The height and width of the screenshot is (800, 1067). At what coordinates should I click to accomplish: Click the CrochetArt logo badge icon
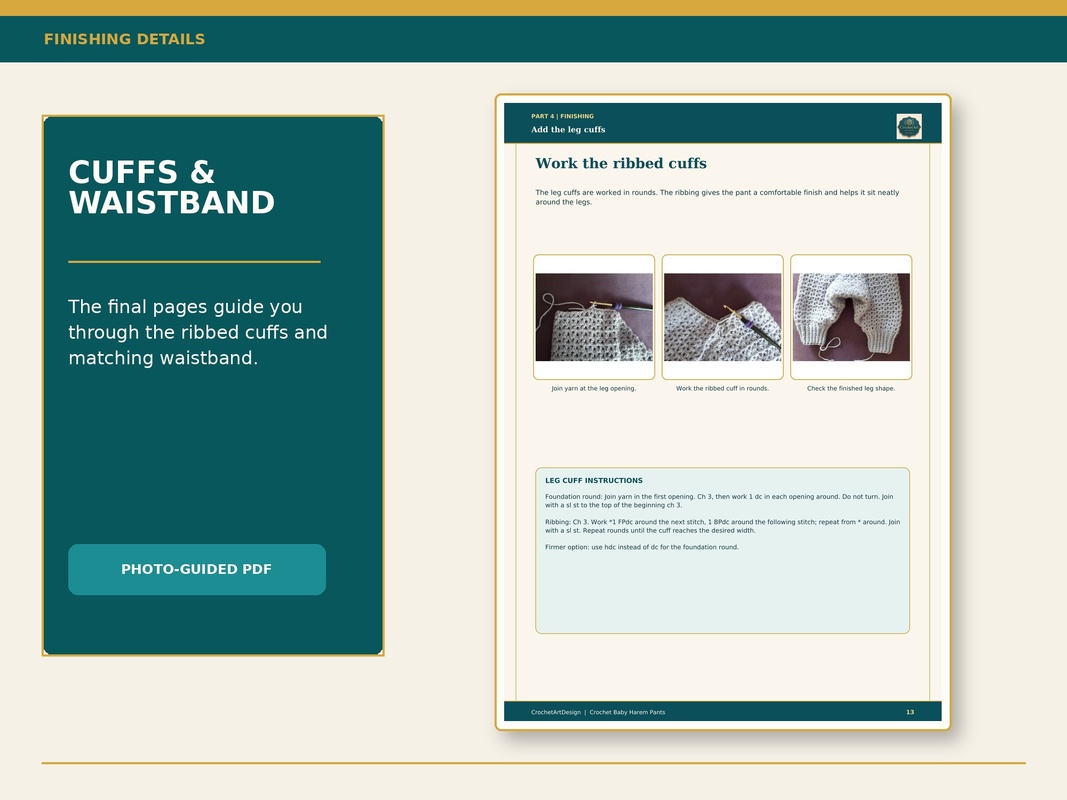coord(909,127)
